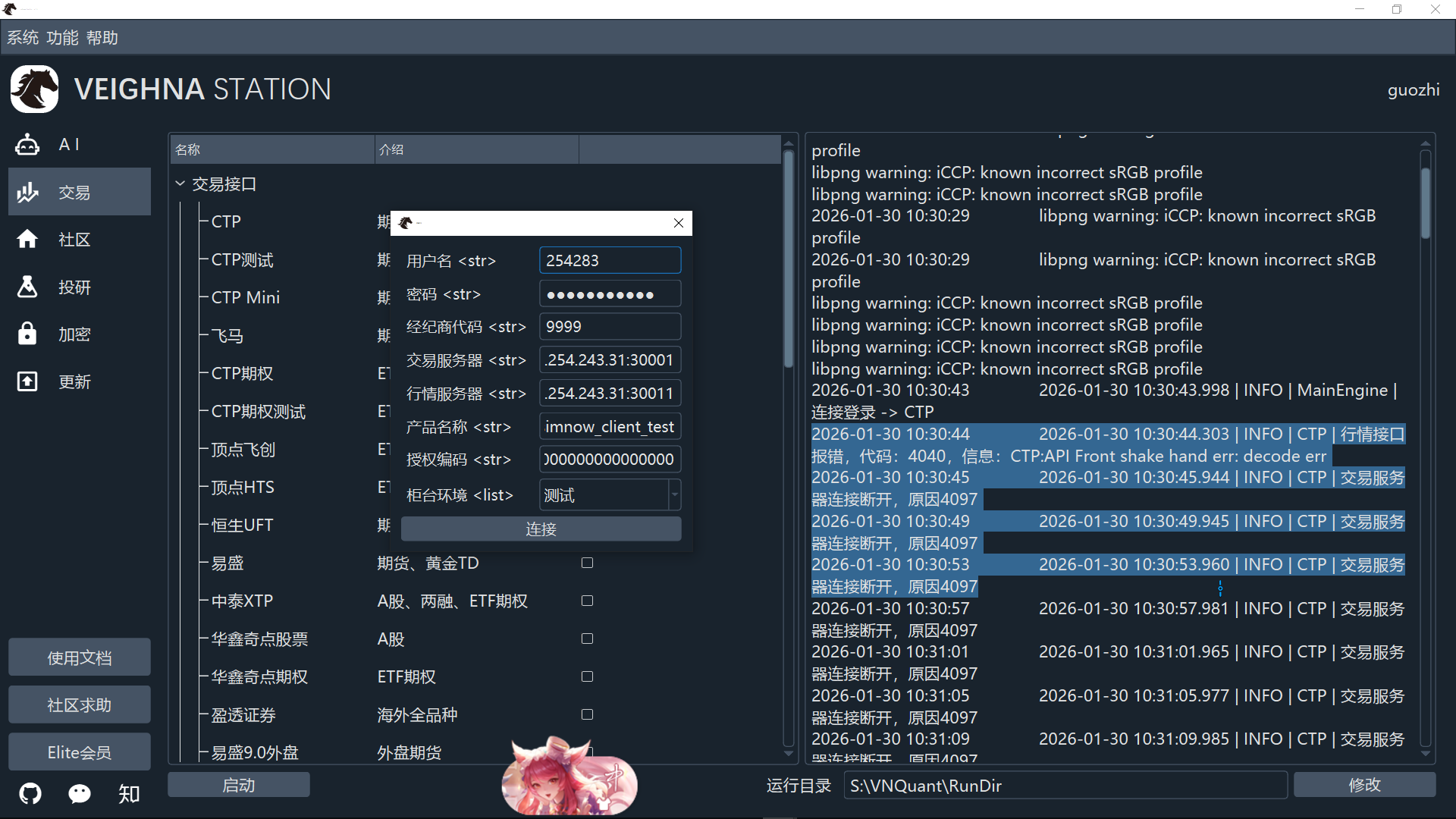Click the 用户名 input field

click(x=610, y=260)
